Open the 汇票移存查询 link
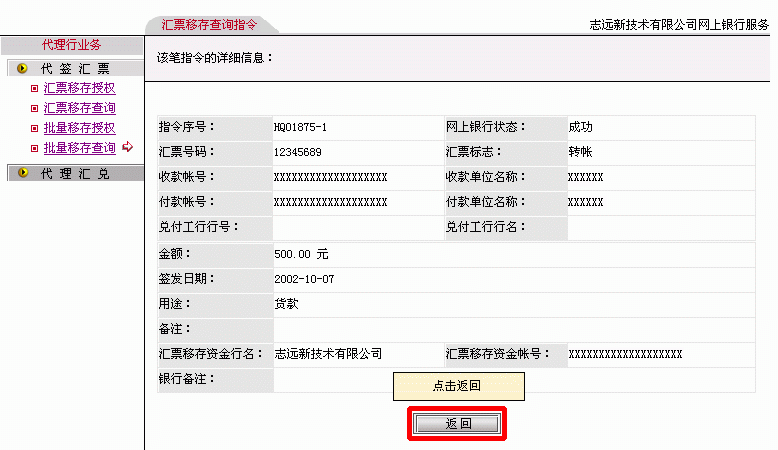The height and width of the screenshot is (450, 778). coord(79,108)
